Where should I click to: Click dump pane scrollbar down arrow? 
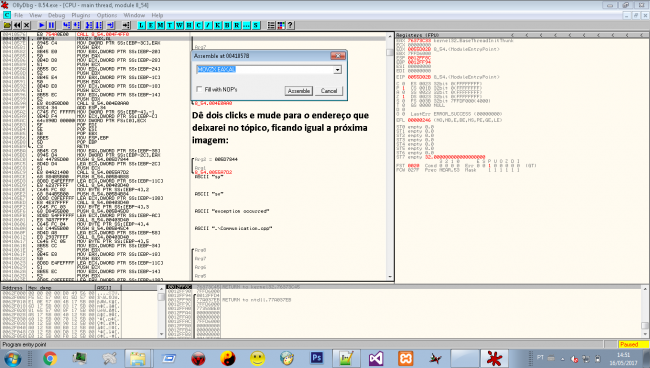161,334
